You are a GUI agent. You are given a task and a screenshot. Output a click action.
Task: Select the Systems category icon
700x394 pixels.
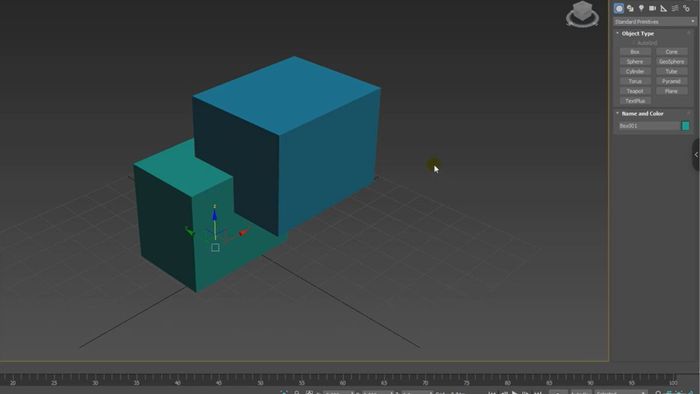click(x=686, y=8)
